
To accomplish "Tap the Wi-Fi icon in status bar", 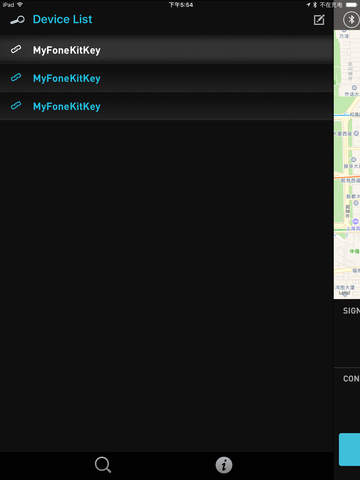I will point(20,5).
